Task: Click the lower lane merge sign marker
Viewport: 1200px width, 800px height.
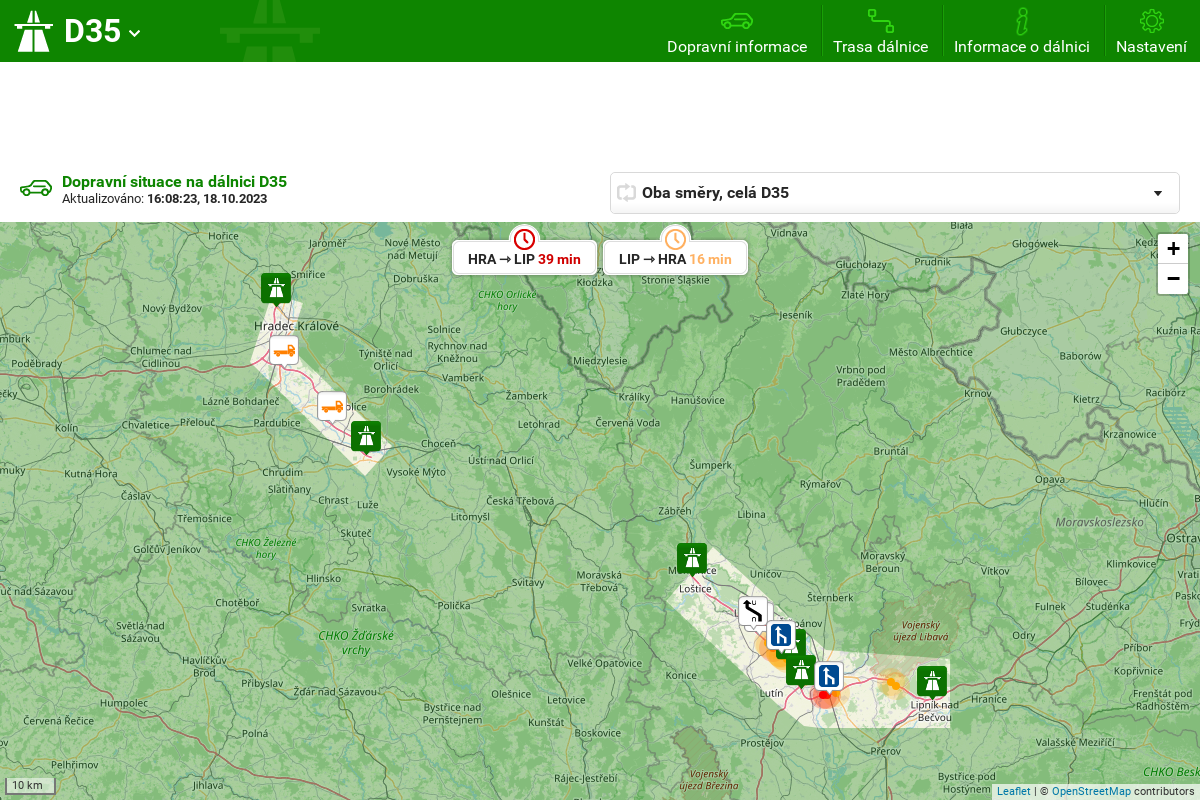Action: tap(828, 676)
